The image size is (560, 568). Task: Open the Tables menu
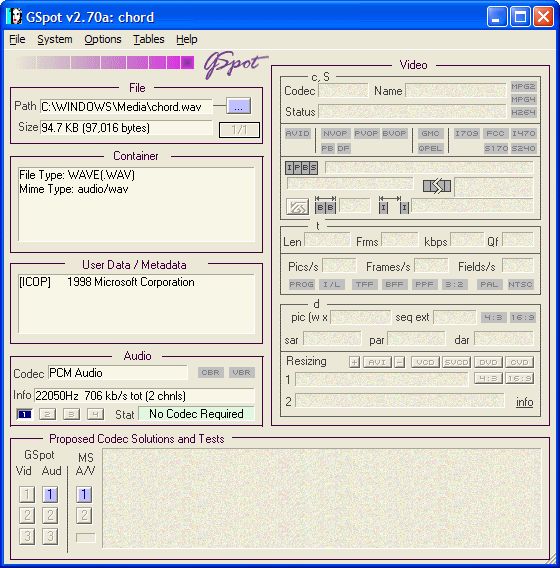click(149, 39)
